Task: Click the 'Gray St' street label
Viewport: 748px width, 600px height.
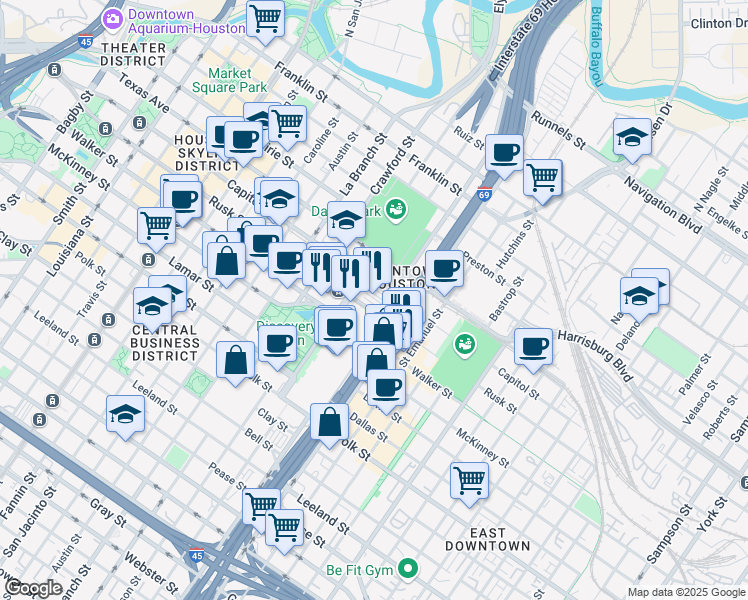Action: 109,513
